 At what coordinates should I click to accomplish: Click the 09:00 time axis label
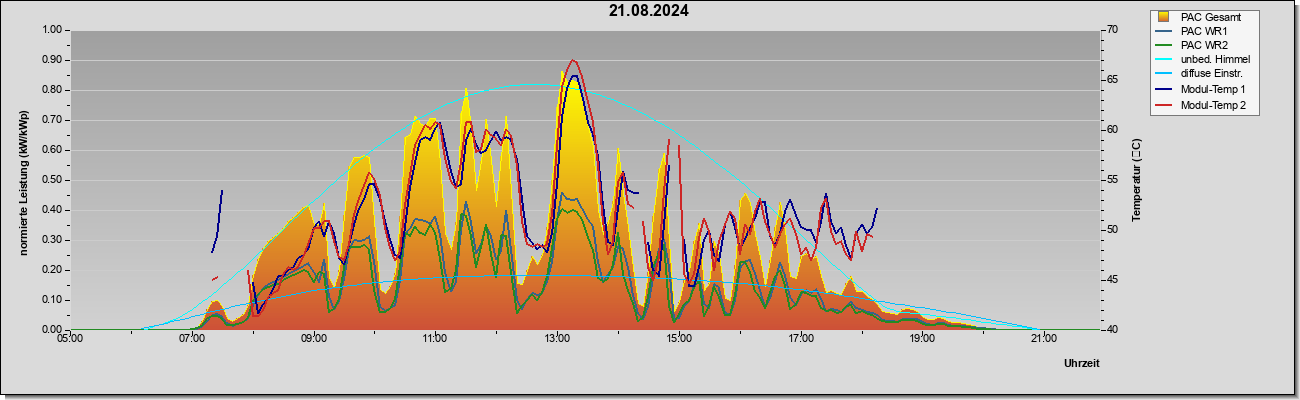point(314,337)
